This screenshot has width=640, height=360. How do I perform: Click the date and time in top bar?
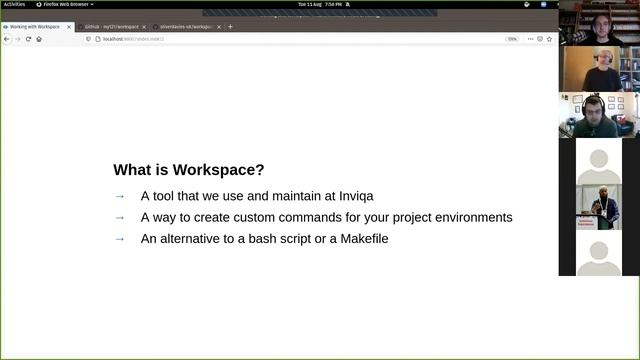tap(320, 4)
